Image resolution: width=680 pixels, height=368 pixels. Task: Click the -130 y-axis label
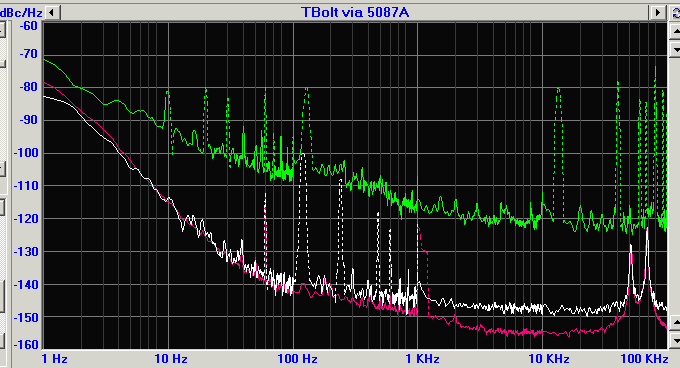[26, 251]
